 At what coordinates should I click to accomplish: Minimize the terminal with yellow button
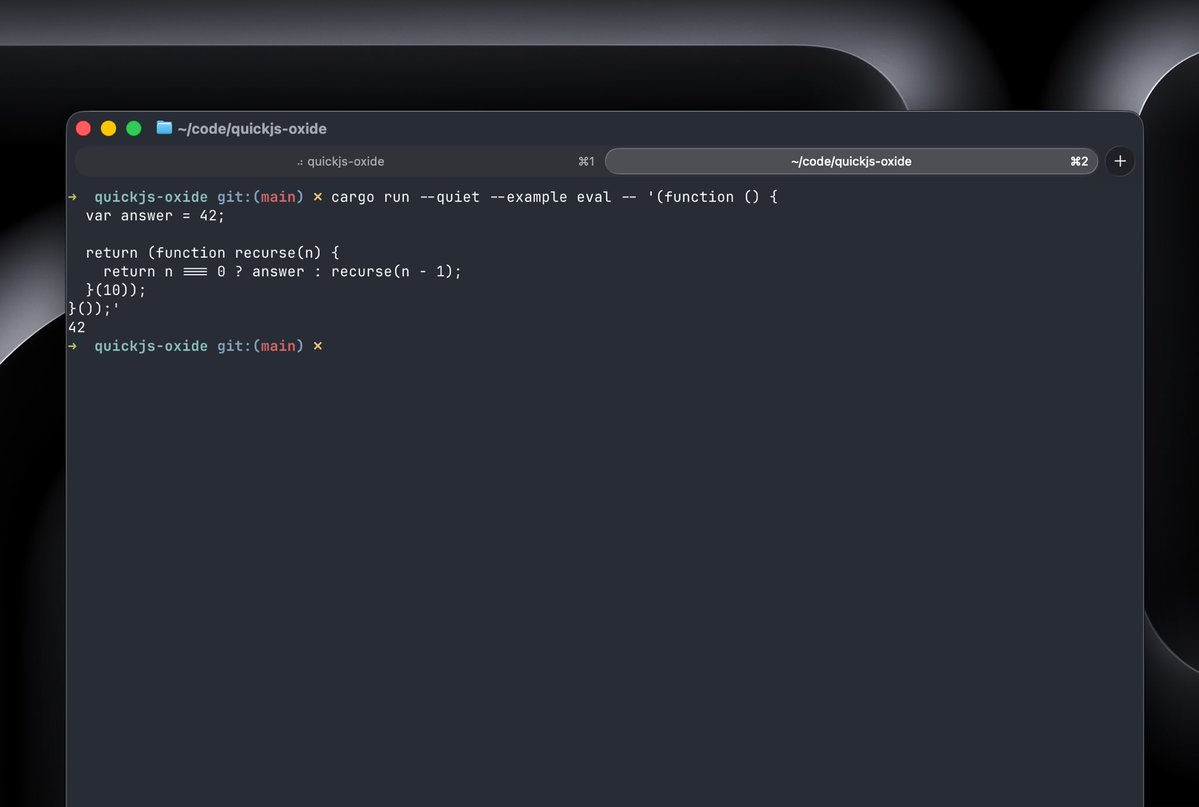(x=109, y=129)
